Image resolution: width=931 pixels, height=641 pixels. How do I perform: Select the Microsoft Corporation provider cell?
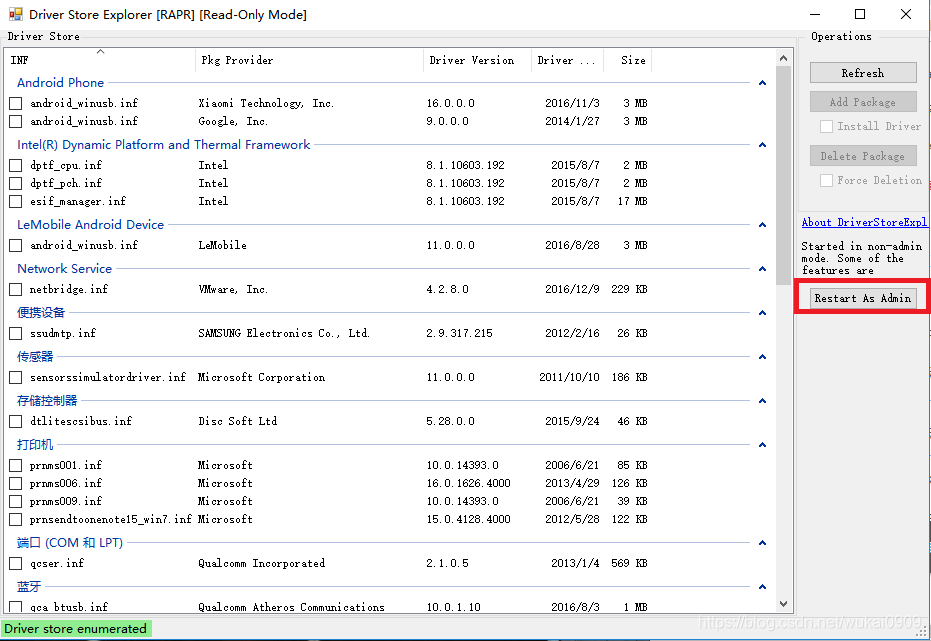(x=261, y=377)
